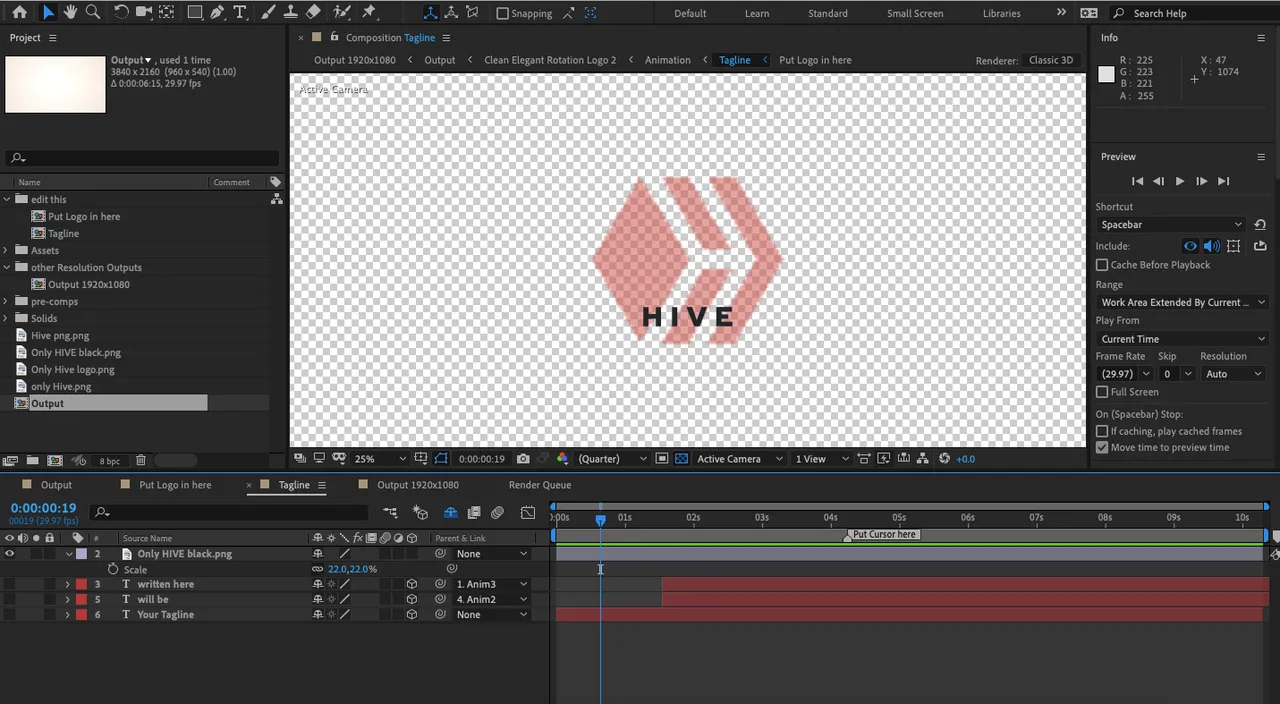Click Clean Elegant Rotation Logo 2 breadcrumb

pyautogui.click(x=550, y=60)
